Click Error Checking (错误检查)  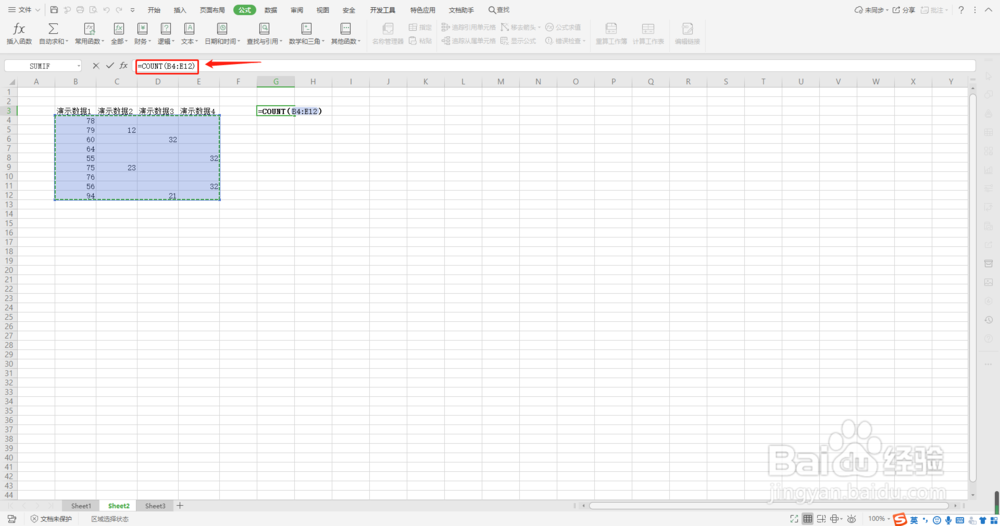pyautogui.click(x=565, y=41)
